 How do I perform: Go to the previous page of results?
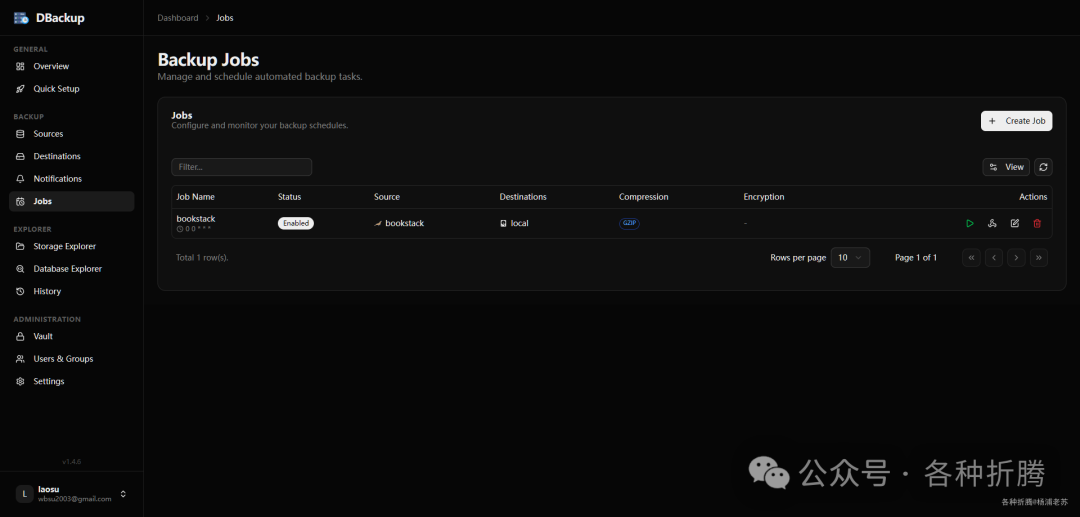(x=994, y=257)
